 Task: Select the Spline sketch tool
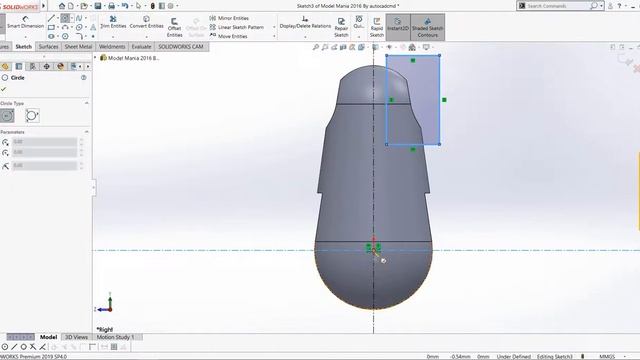(x=79, y=18)
